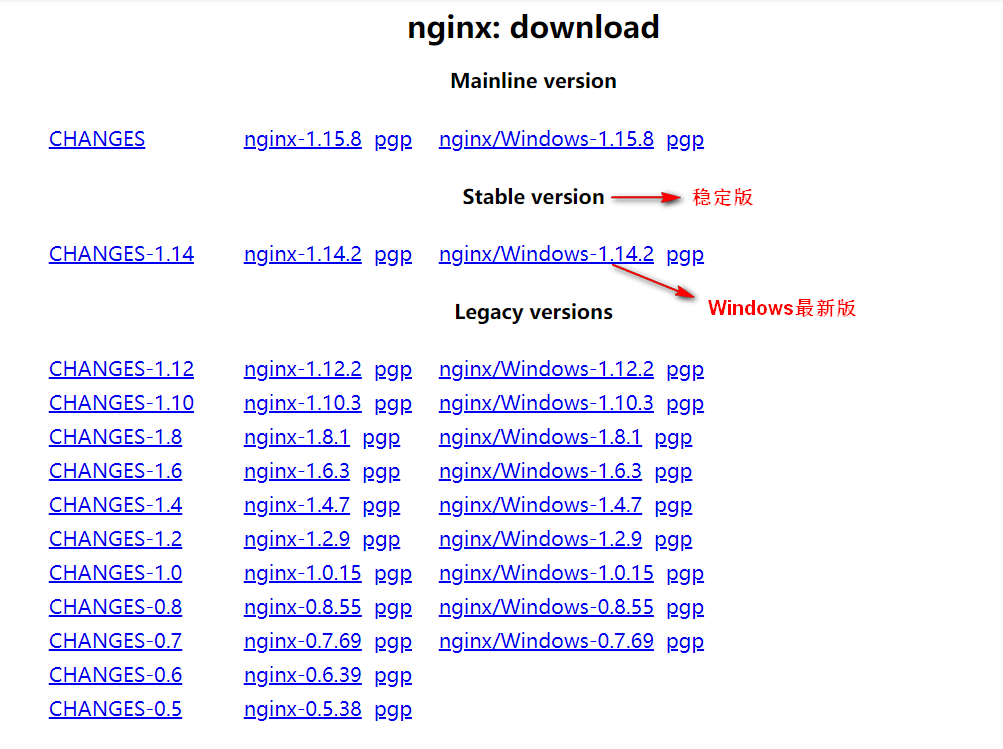
Task: Download the oldest nginx-0.5.38 source
Action: (x=302, y=709)
